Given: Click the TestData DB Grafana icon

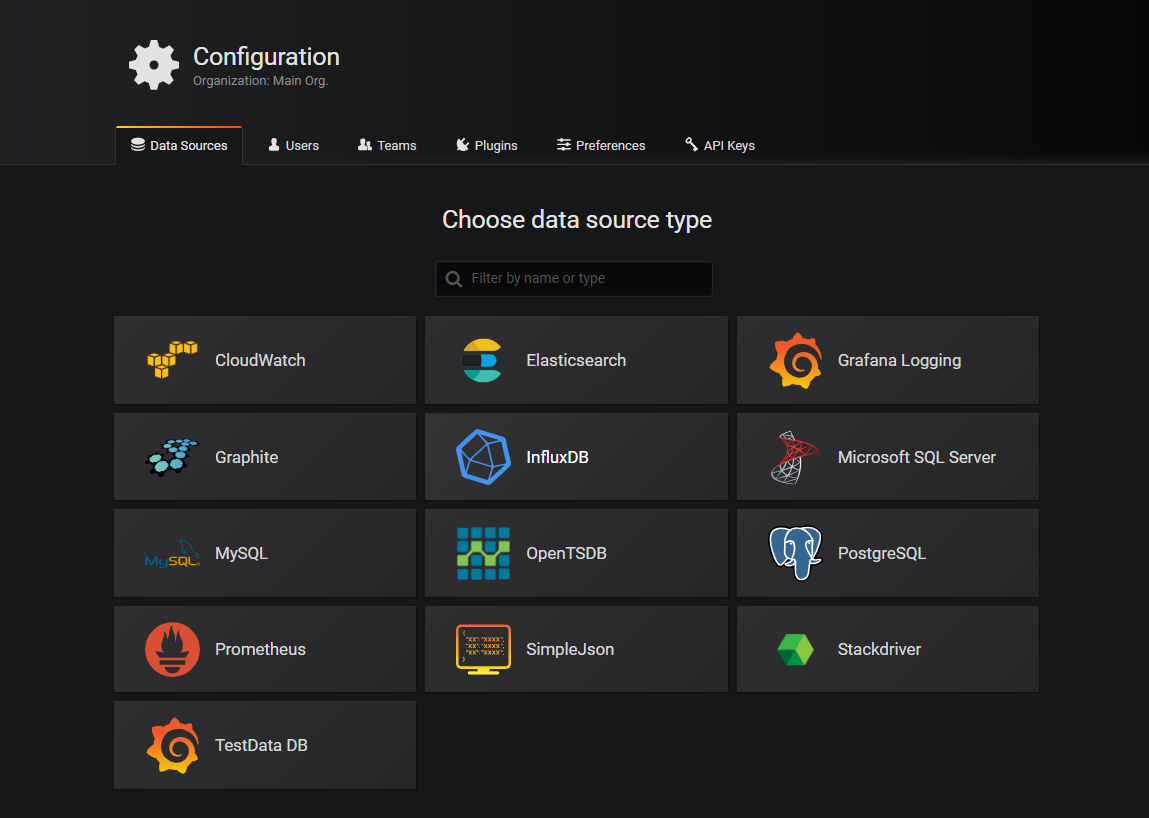Looking at the screenshot, I should 172,745.
